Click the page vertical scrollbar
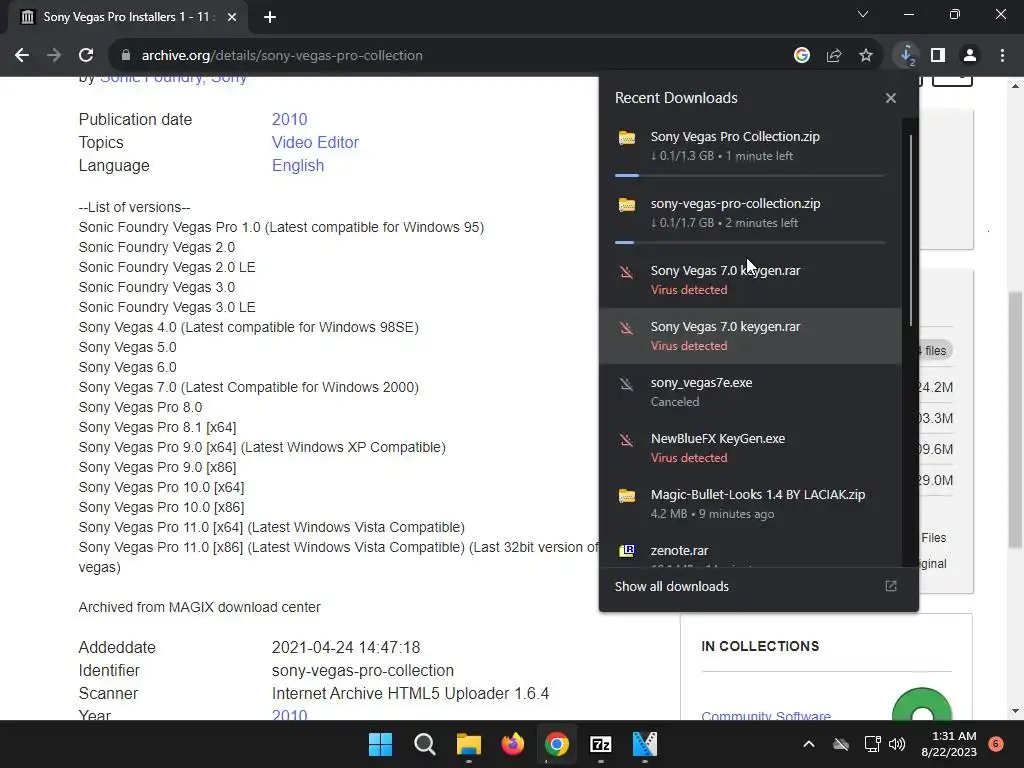The width and height of the screenshot is (1024, 768). click(x=1015, y=418)
